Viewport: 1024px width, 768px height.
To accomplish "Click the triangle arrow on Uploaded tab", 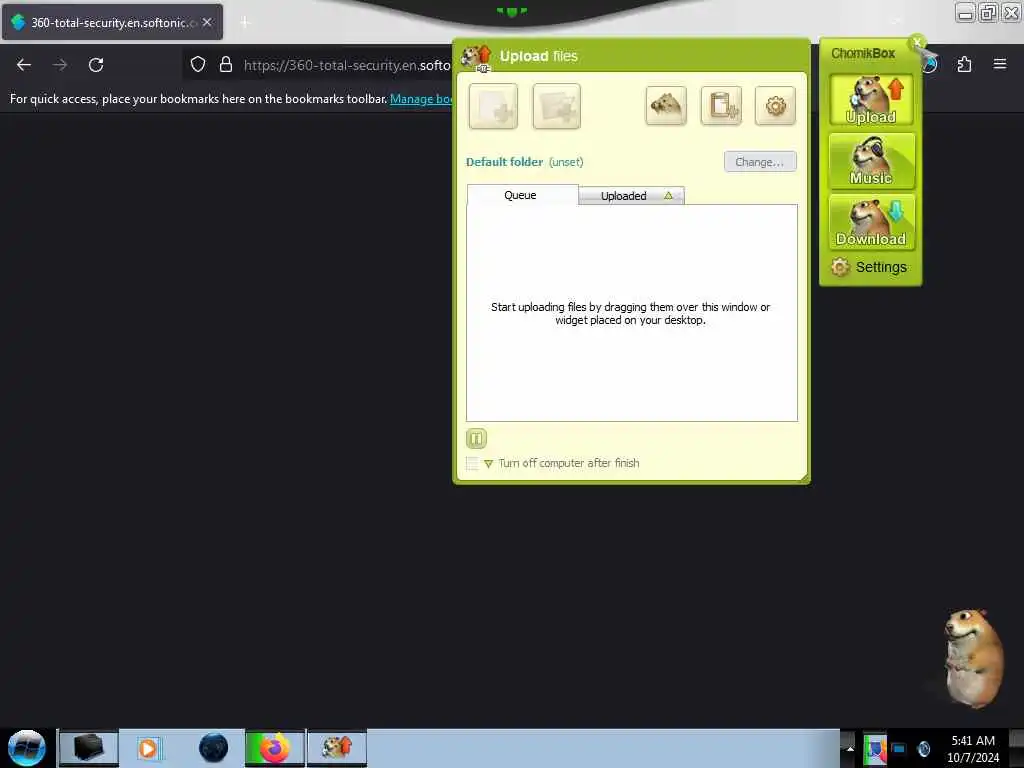I will [x=668, y=195].
